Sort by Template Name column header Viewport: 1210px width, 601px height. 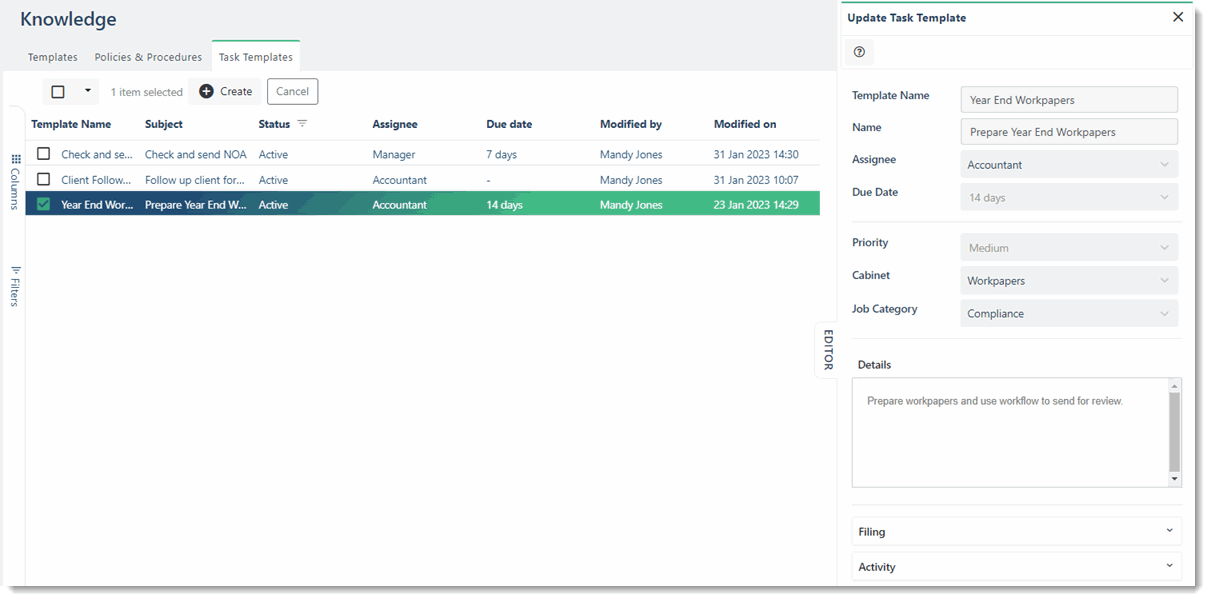click(x=71, y=124)
